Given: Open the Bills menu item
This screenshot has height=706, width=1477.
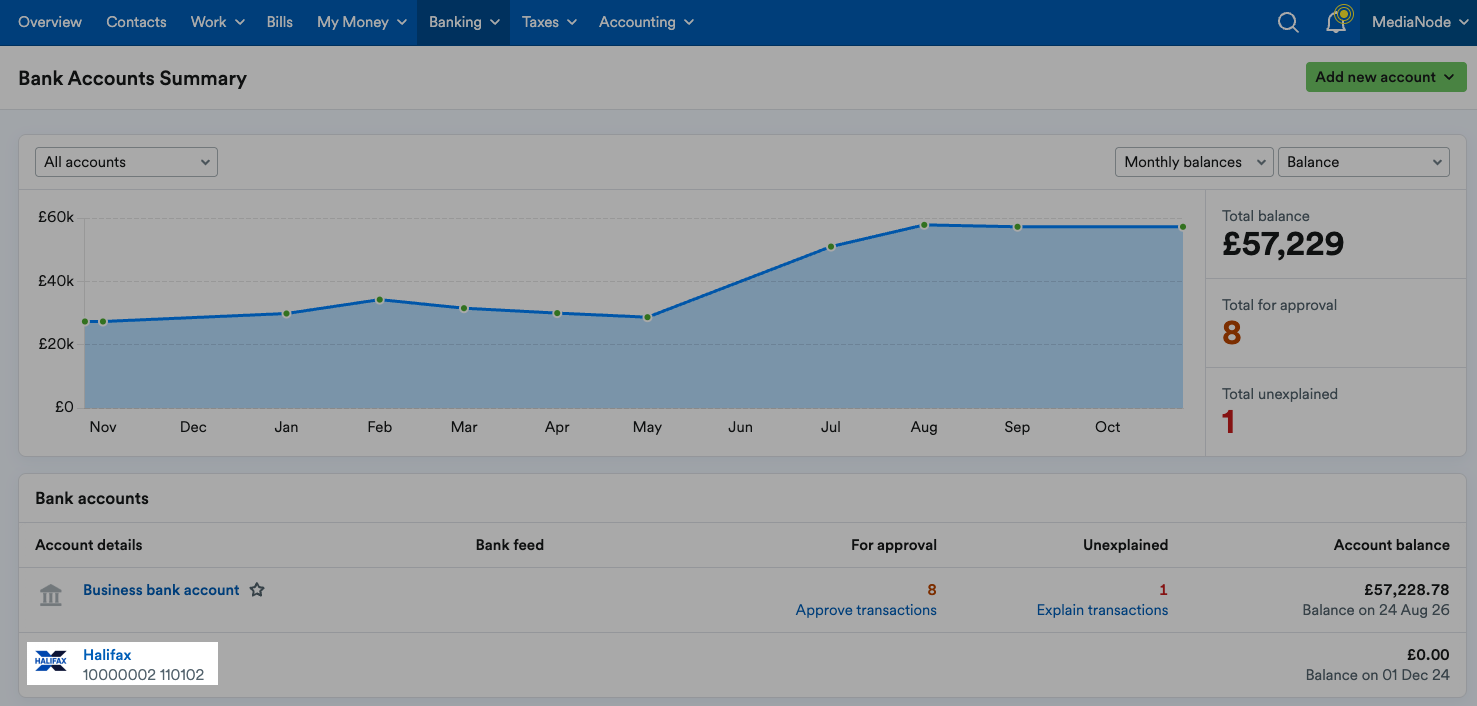Looking at the screenshot, I should [280, 22].
